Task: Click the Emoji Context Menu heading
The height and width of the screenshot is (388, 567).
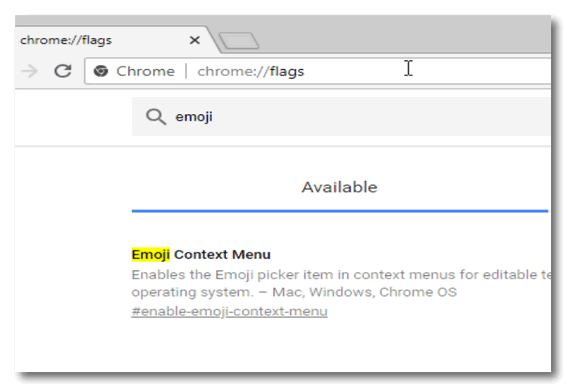Action: [x=201, y=255]
